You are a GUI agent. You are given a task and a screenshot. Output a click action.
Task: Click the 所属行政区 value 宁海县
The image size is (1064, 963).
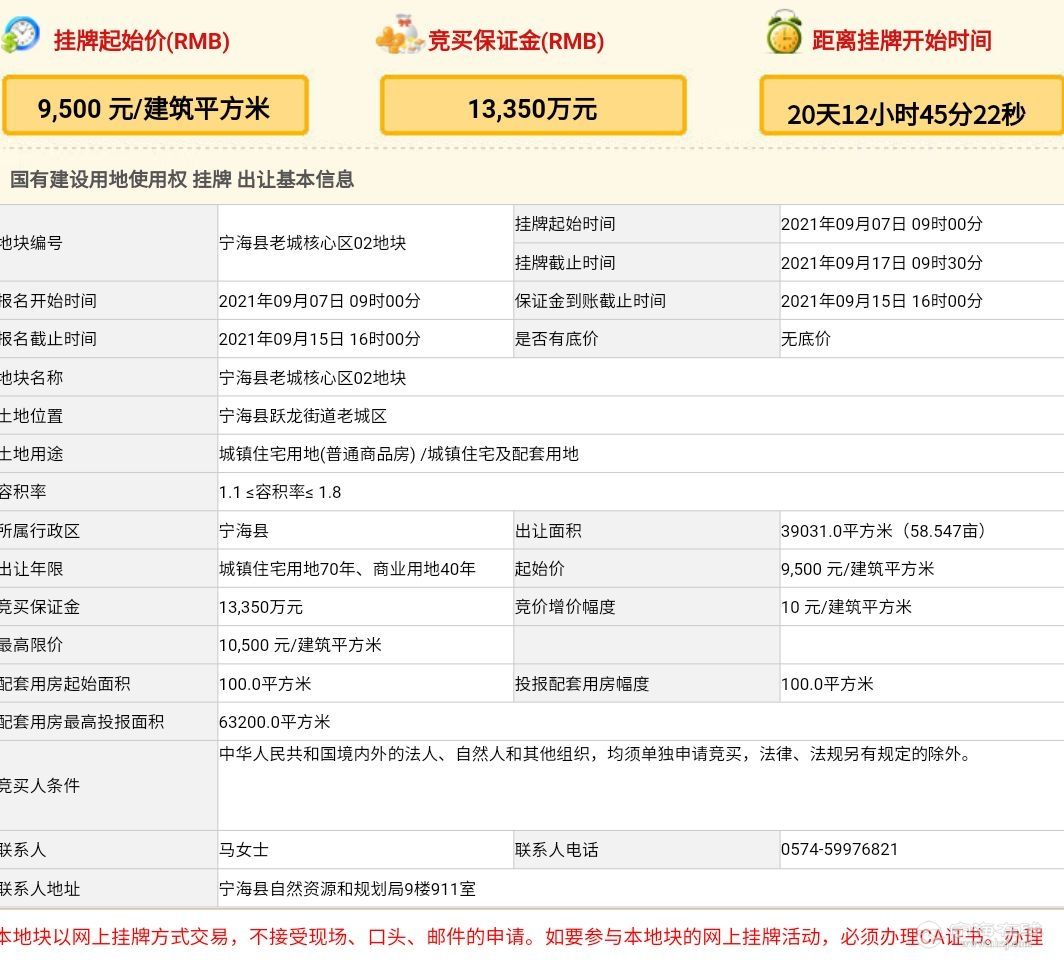[244, 531]
